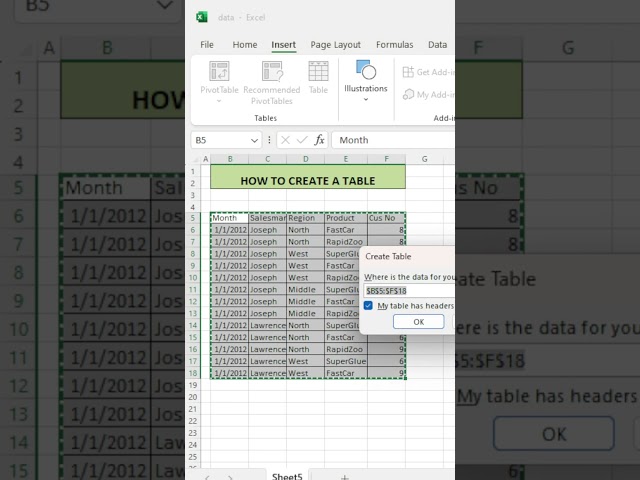Screen dimensions: 640x480
Task: Expand the Name Box dropdown arrow
Action: [254, 140]
